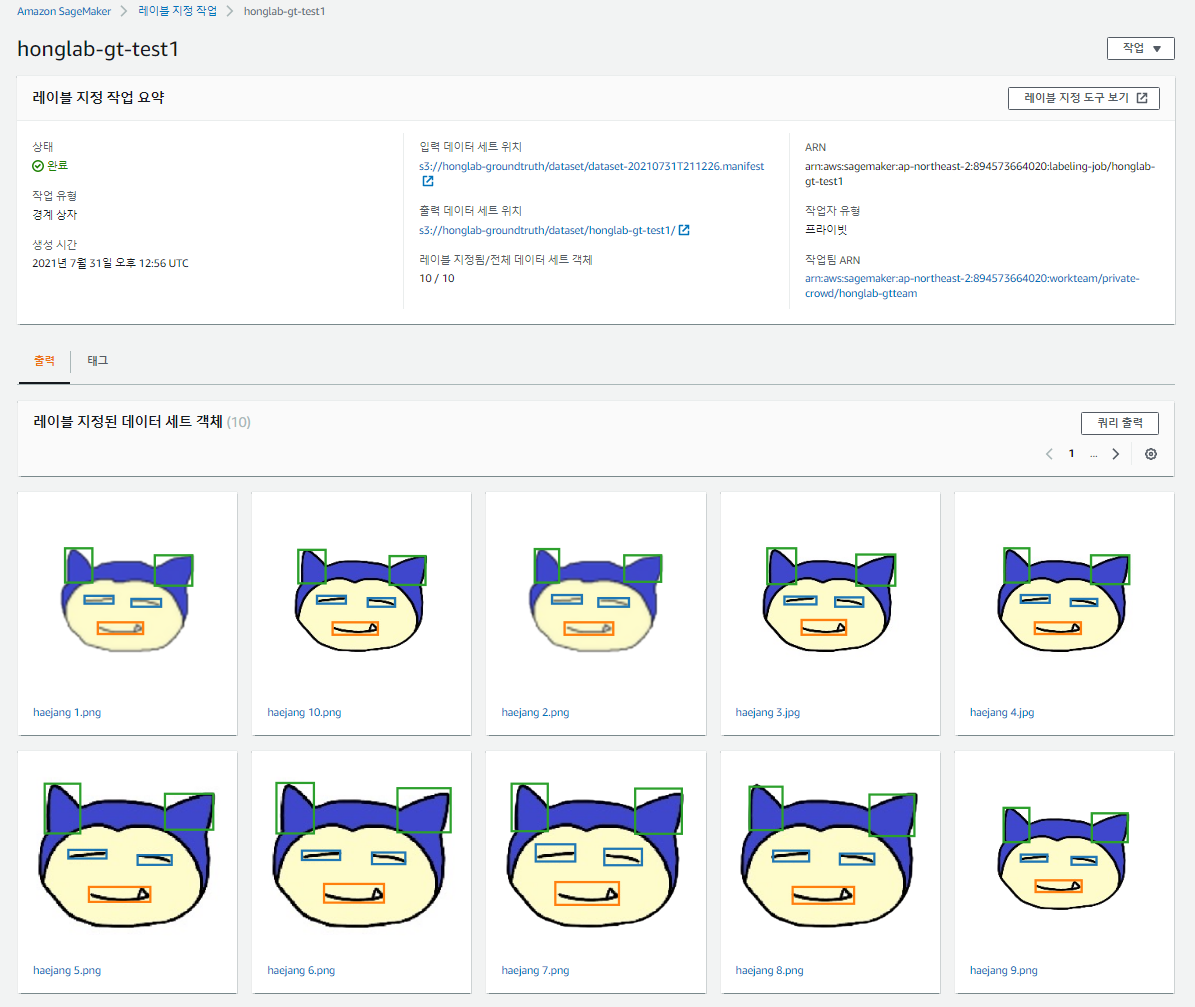
Task: Click the green 완료 status check icon
Action: 38,165
